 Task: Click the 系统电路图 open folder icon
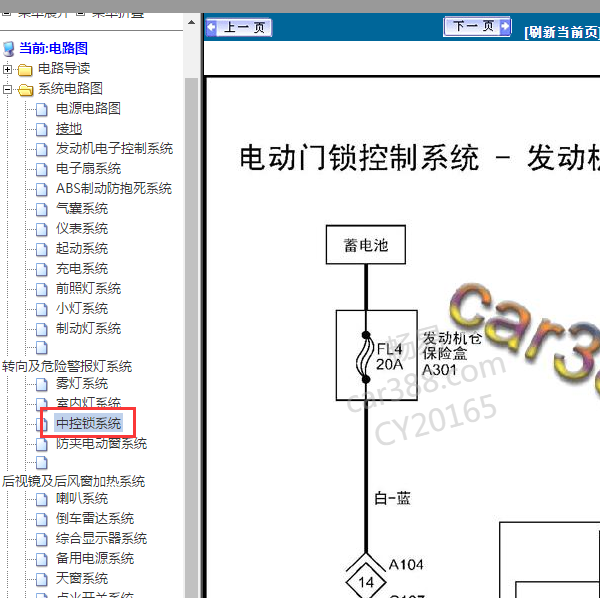(x=25, y=90)
